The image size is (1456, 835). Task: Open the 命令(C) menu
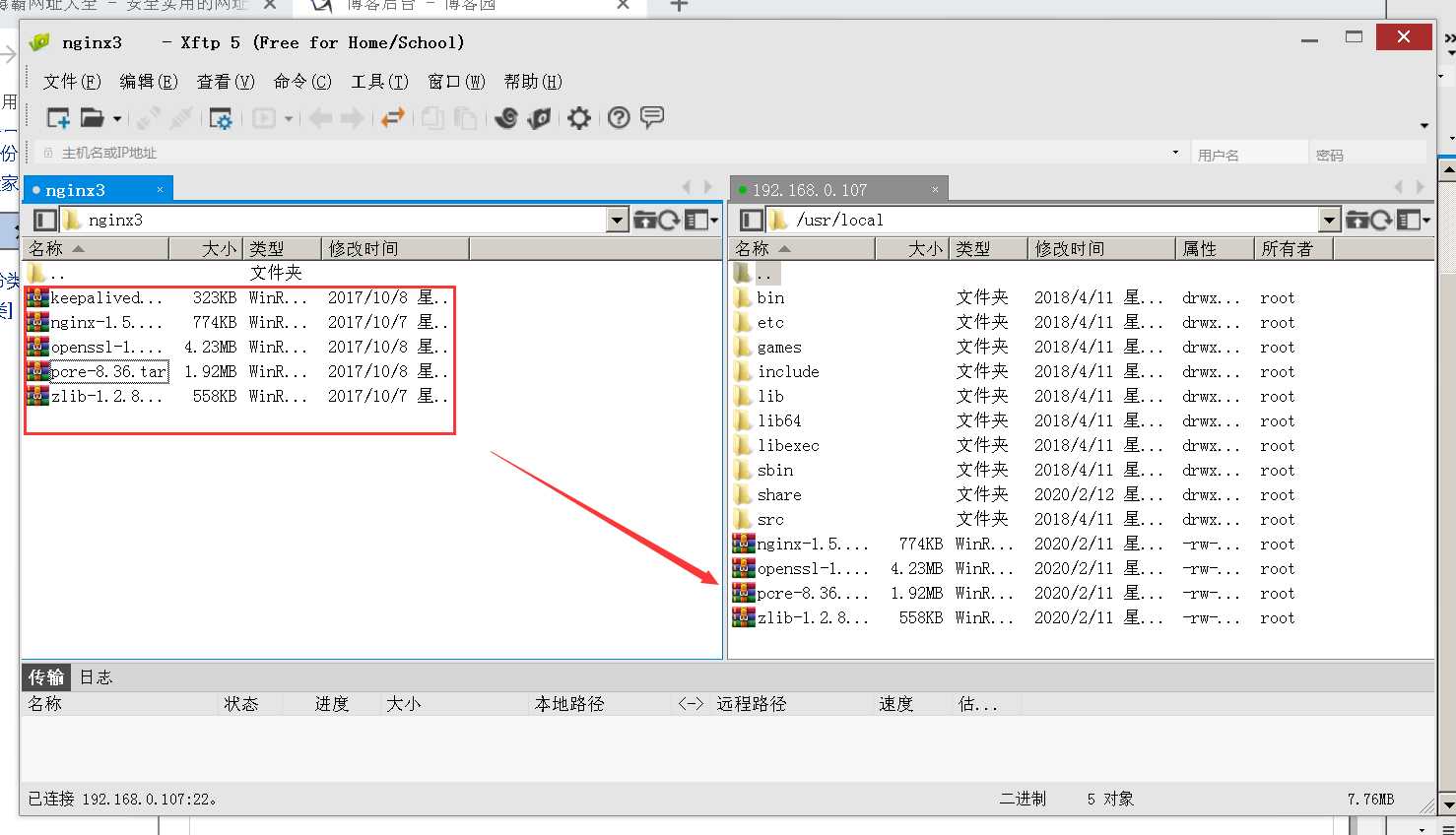pyautogui.click(x=302, y=82)
